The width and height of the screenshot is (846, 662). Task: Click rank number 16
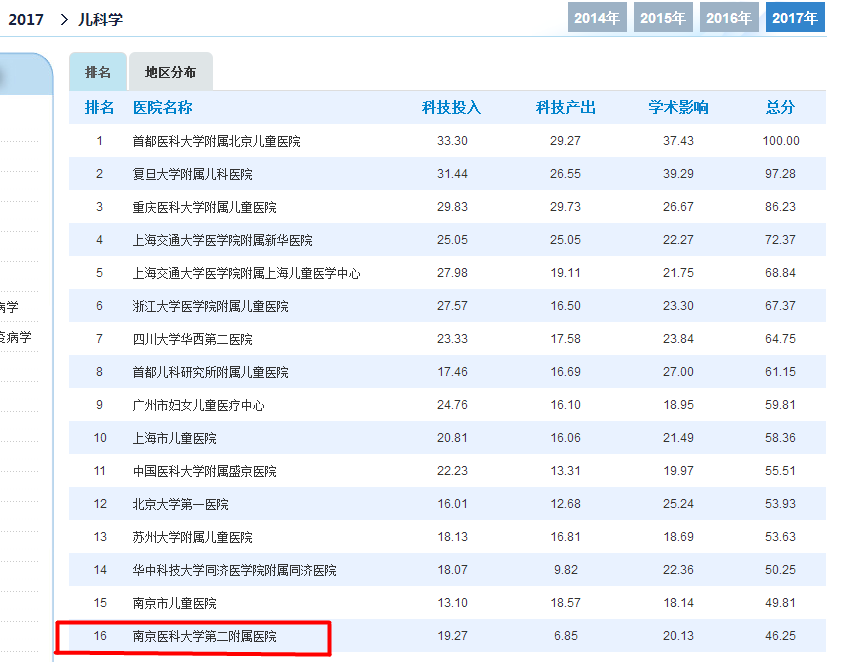[100, 636]
